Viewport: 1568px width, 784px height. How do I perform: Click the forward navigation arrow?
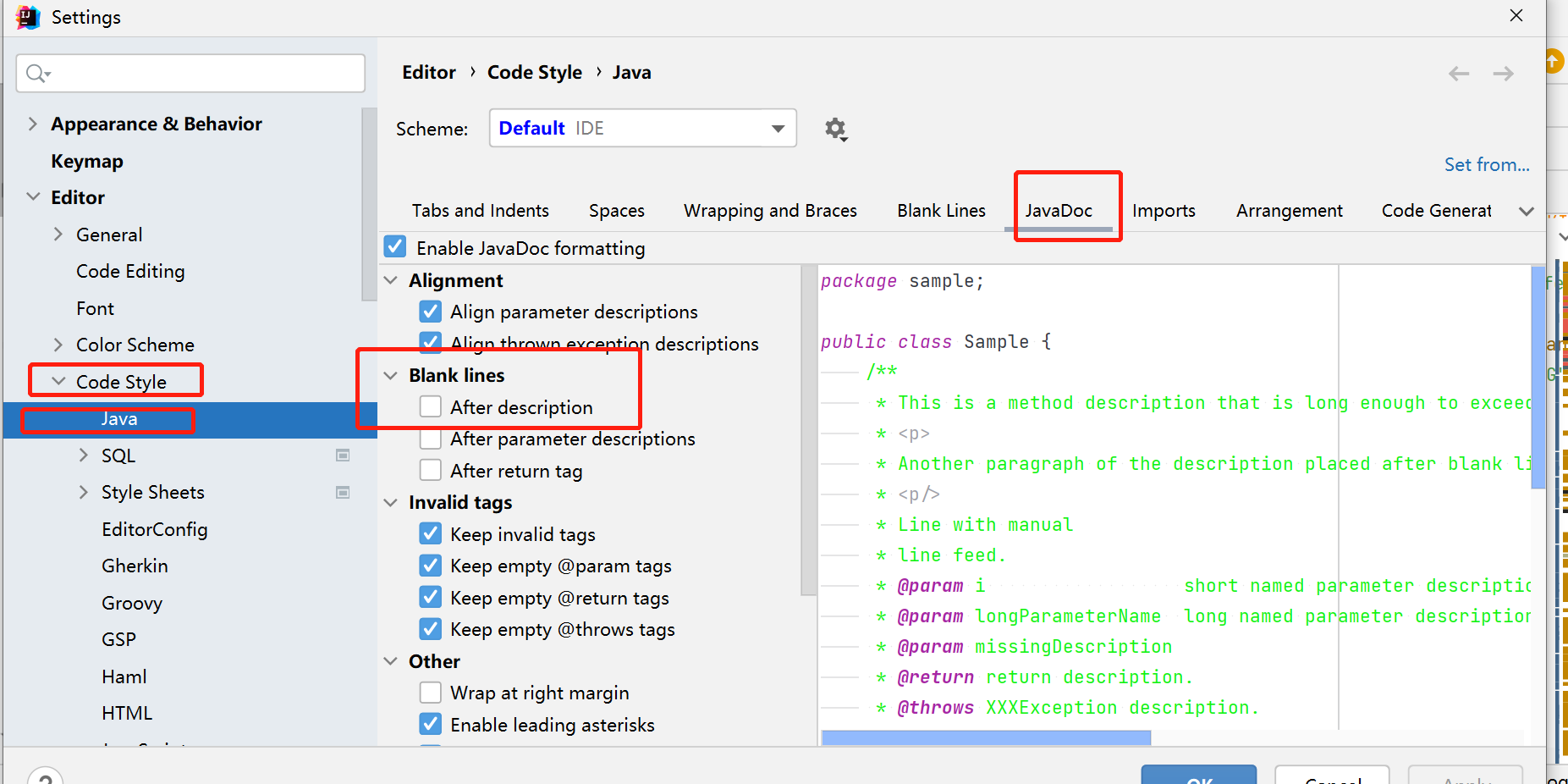[x=1504, y=74]
